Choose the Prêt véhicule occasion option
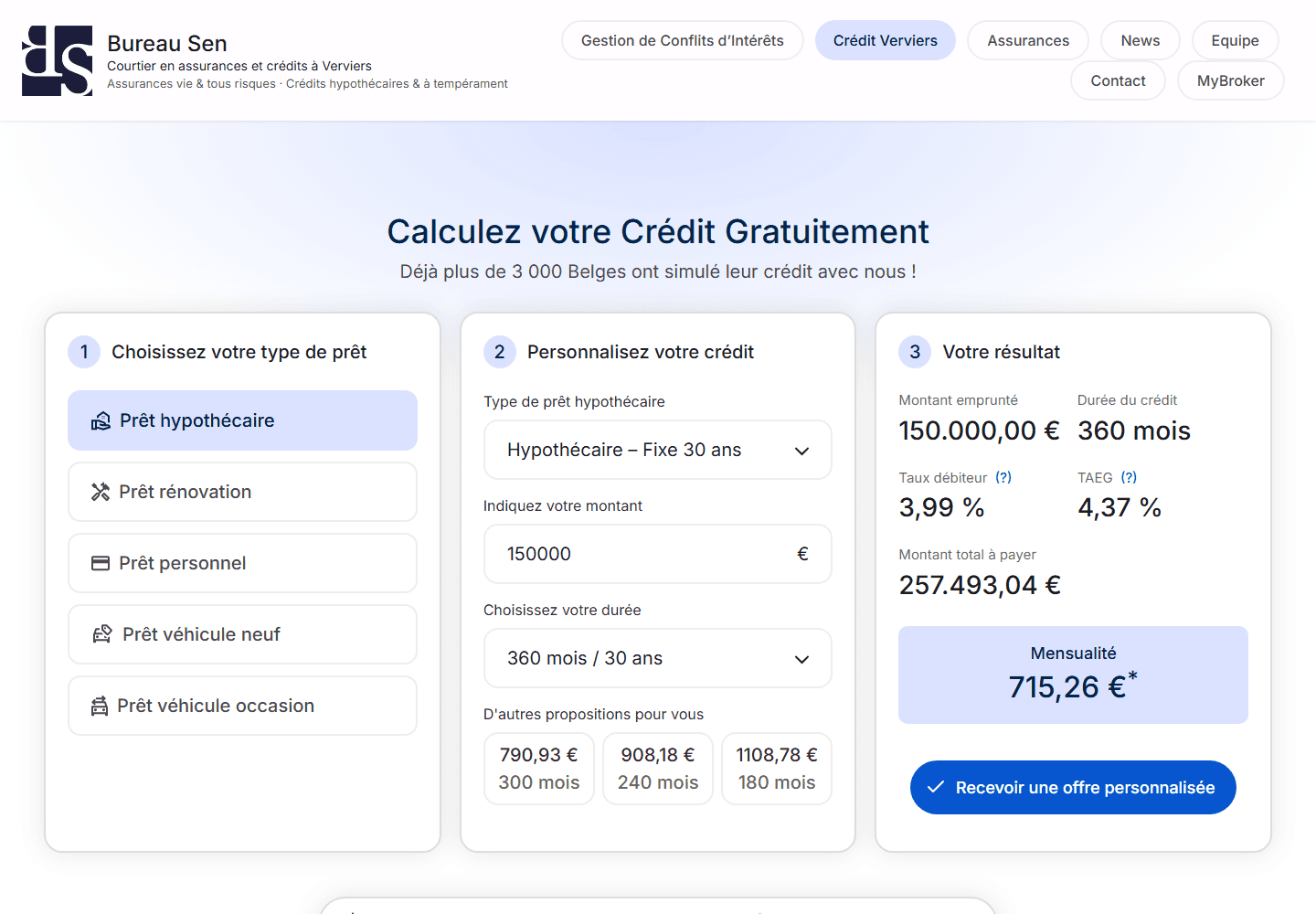Viewport: 1316px width, 914px height. point(242,706)
